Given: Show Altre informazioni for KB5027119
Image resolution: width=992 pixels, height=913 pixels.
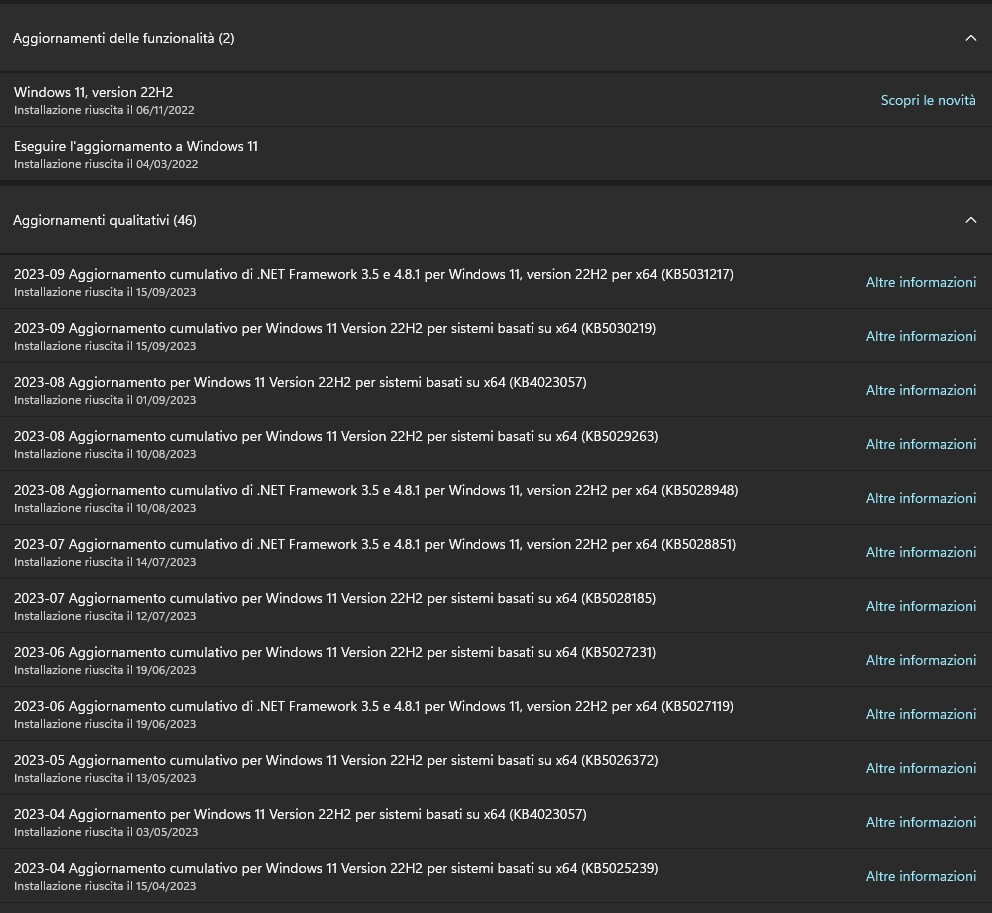Looking at the screenshot, I should click(x=920, y=714).
